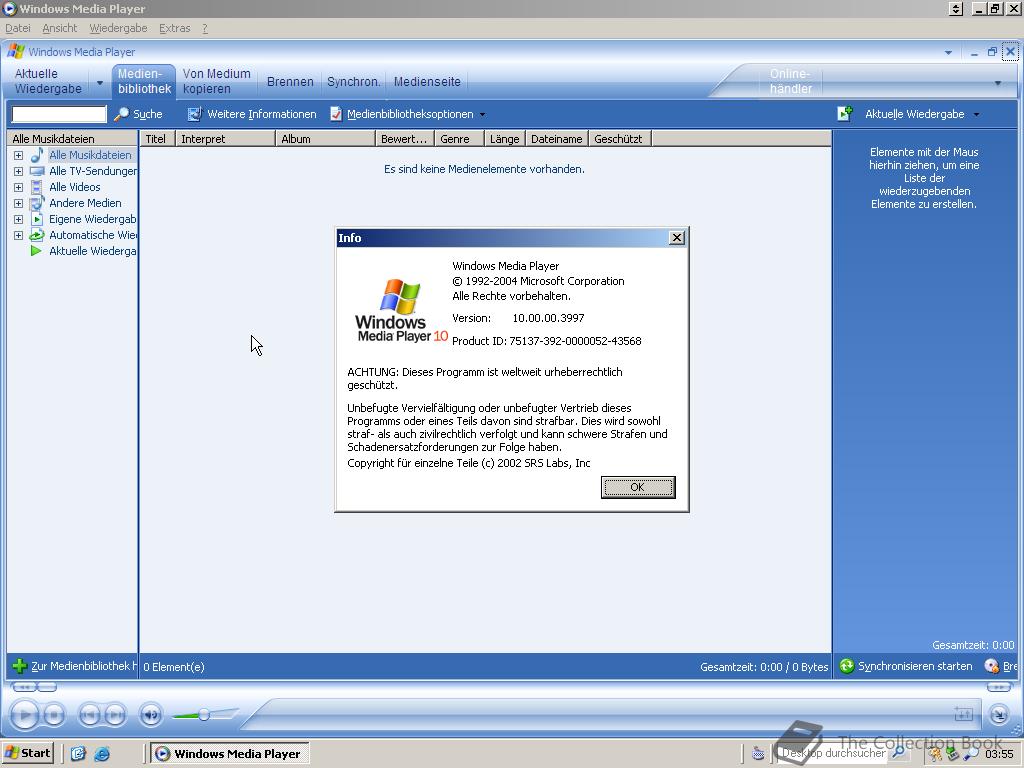1024x768 pixels.
Task: Click the Start button on taskbar
Action: click(x=27, y=753)
